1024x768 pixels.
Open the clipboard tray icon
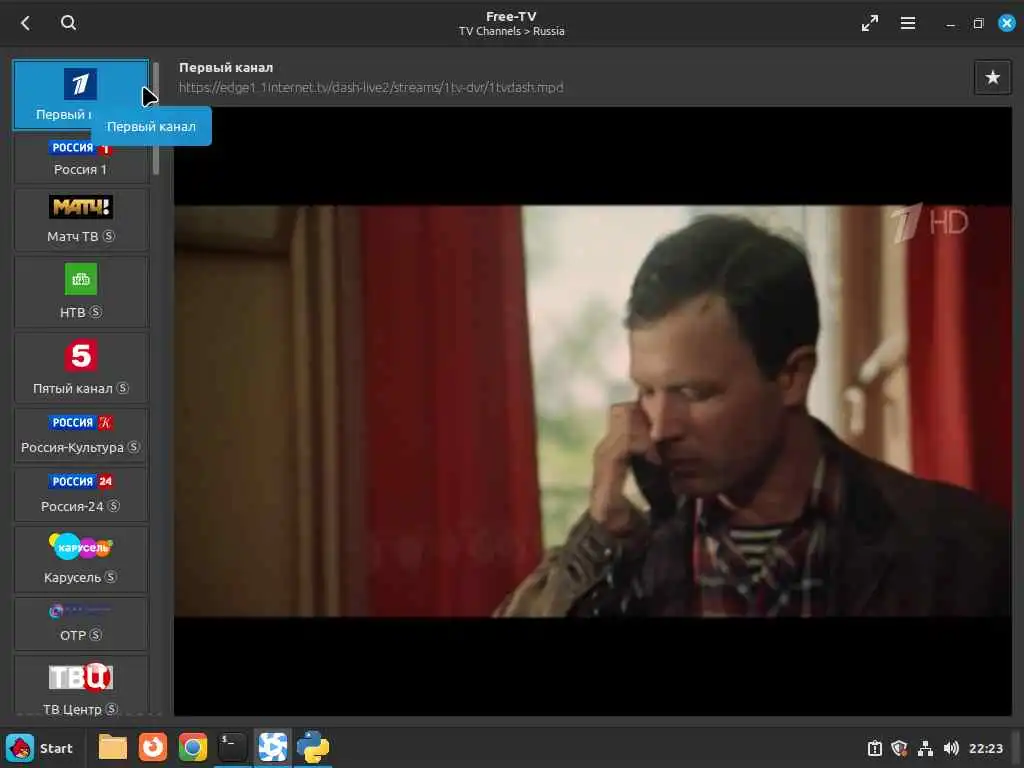(x=875, y=748)
